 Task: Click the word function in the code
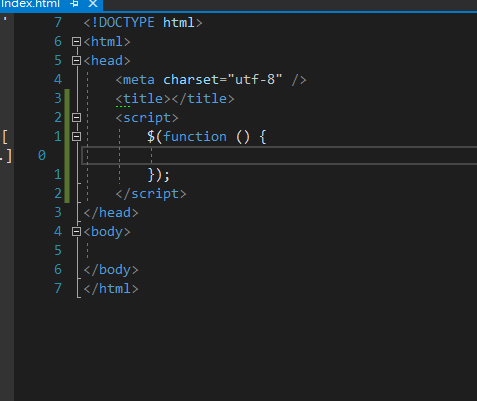click(195, 137)
